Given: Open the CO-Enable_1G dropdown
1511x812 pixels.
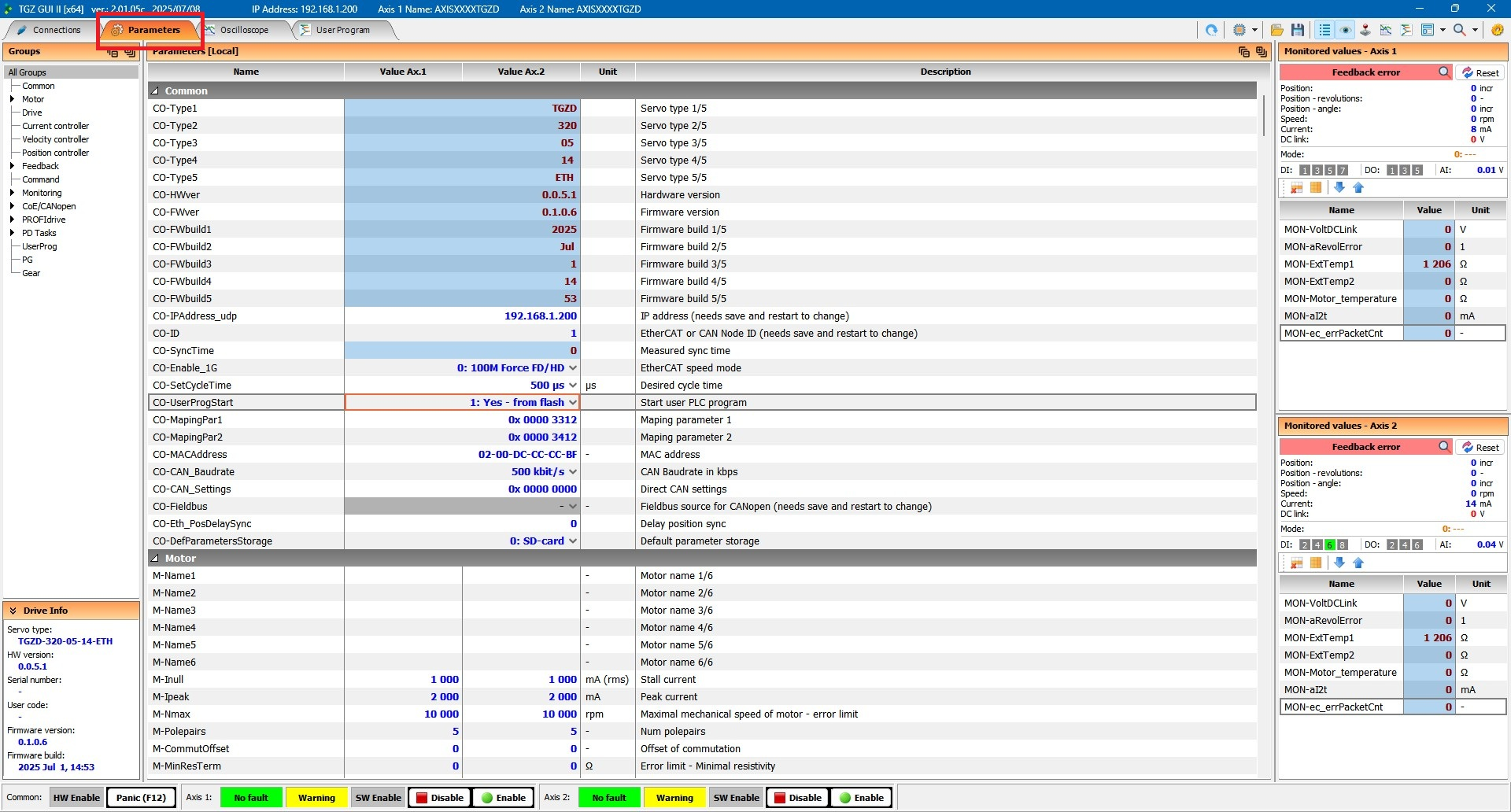Looking at the screenshot, I should (573, 368).
